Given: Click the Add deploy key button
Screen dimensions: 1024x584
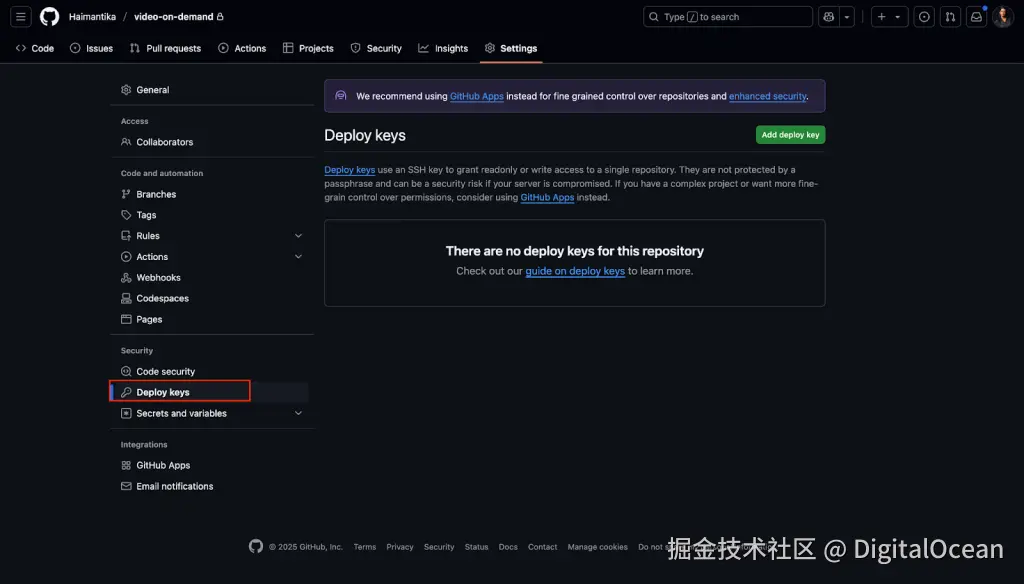Looking at the screenshot, I should [x=790, y=135].
